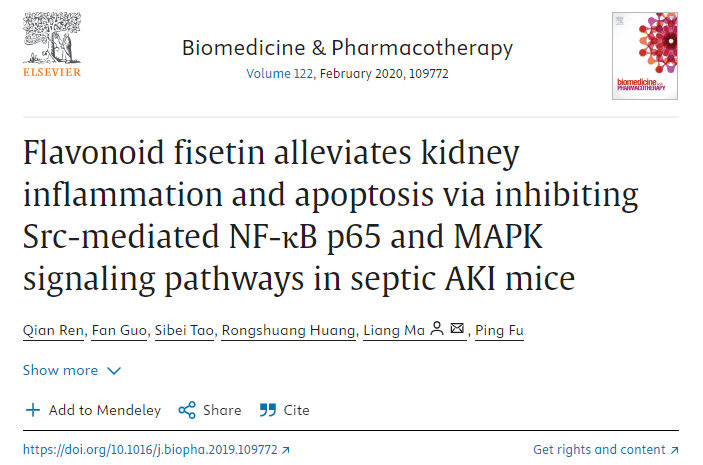The height and width of the screenshot is (465, 703).
Task: Open the doi.org article link
Action: pos(151,450)
